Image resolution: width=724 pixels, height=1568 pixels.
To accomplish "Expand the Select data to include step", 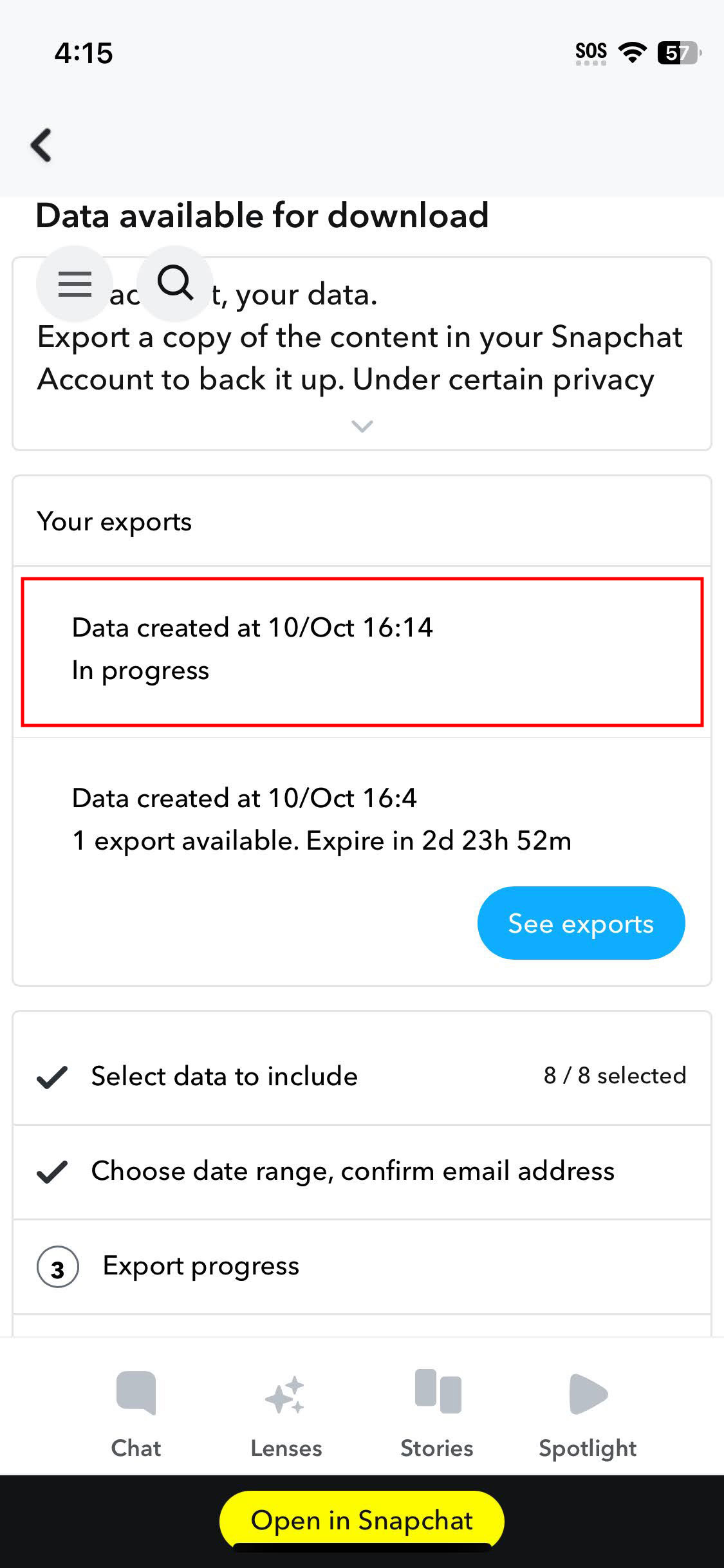I will point(360,1076).
